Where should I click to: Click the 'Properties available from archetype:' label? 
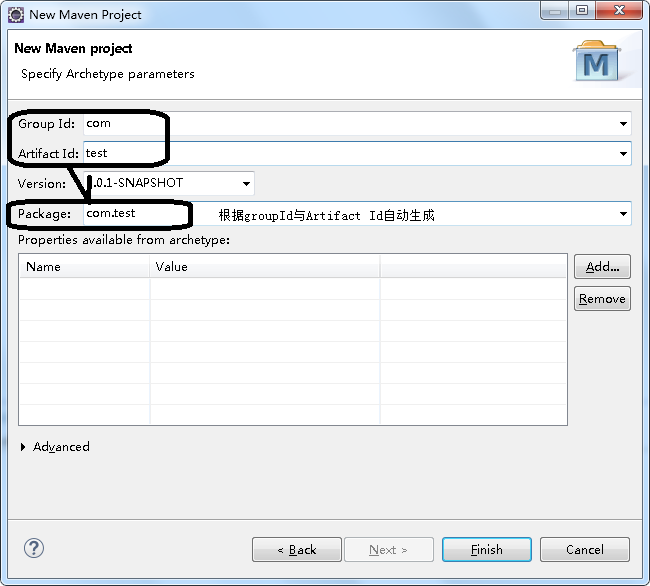[x=124, y=240]
